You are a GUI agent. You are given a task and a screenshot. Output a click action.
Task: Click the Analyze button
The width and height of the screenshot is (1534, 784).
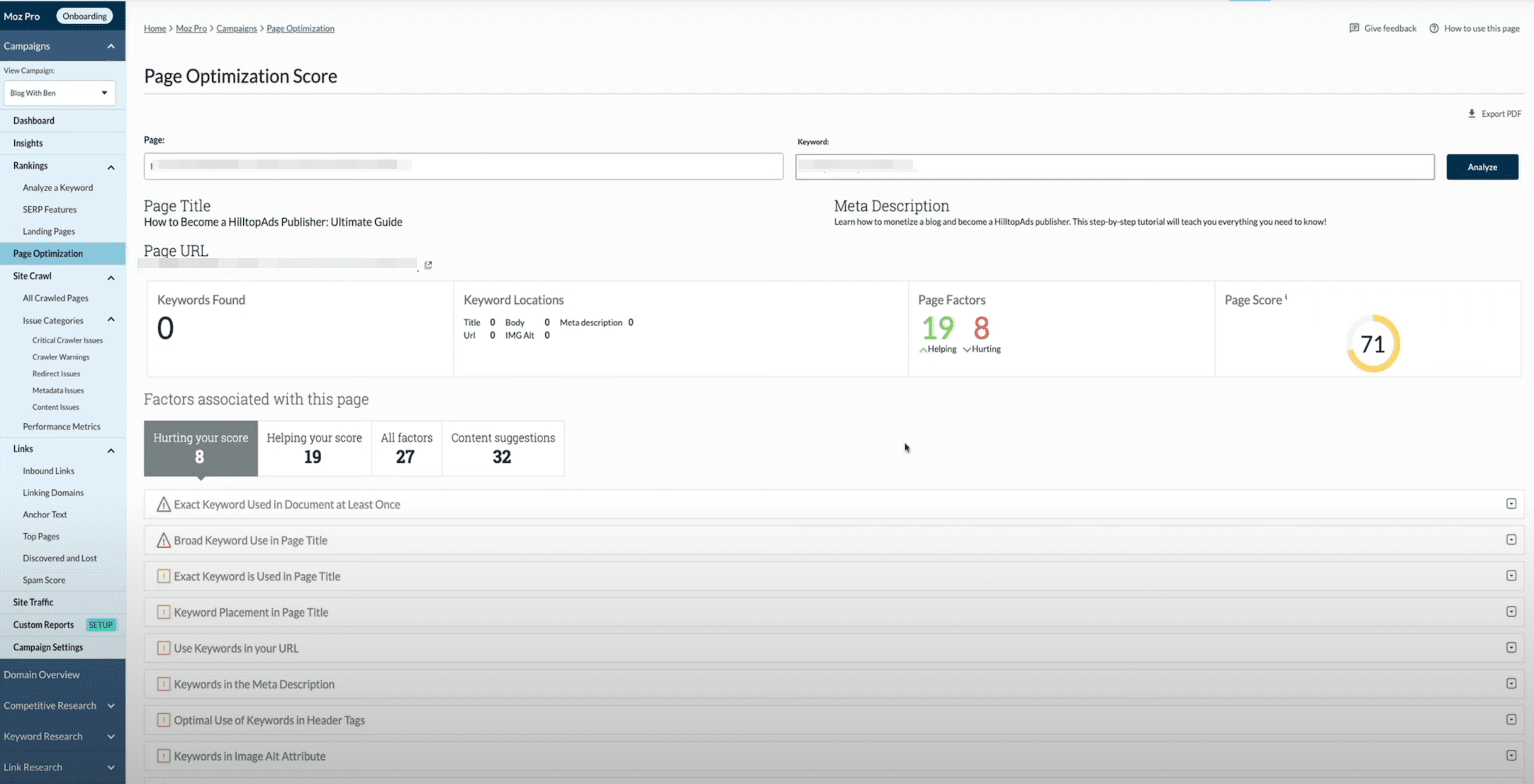point(1482,167)
